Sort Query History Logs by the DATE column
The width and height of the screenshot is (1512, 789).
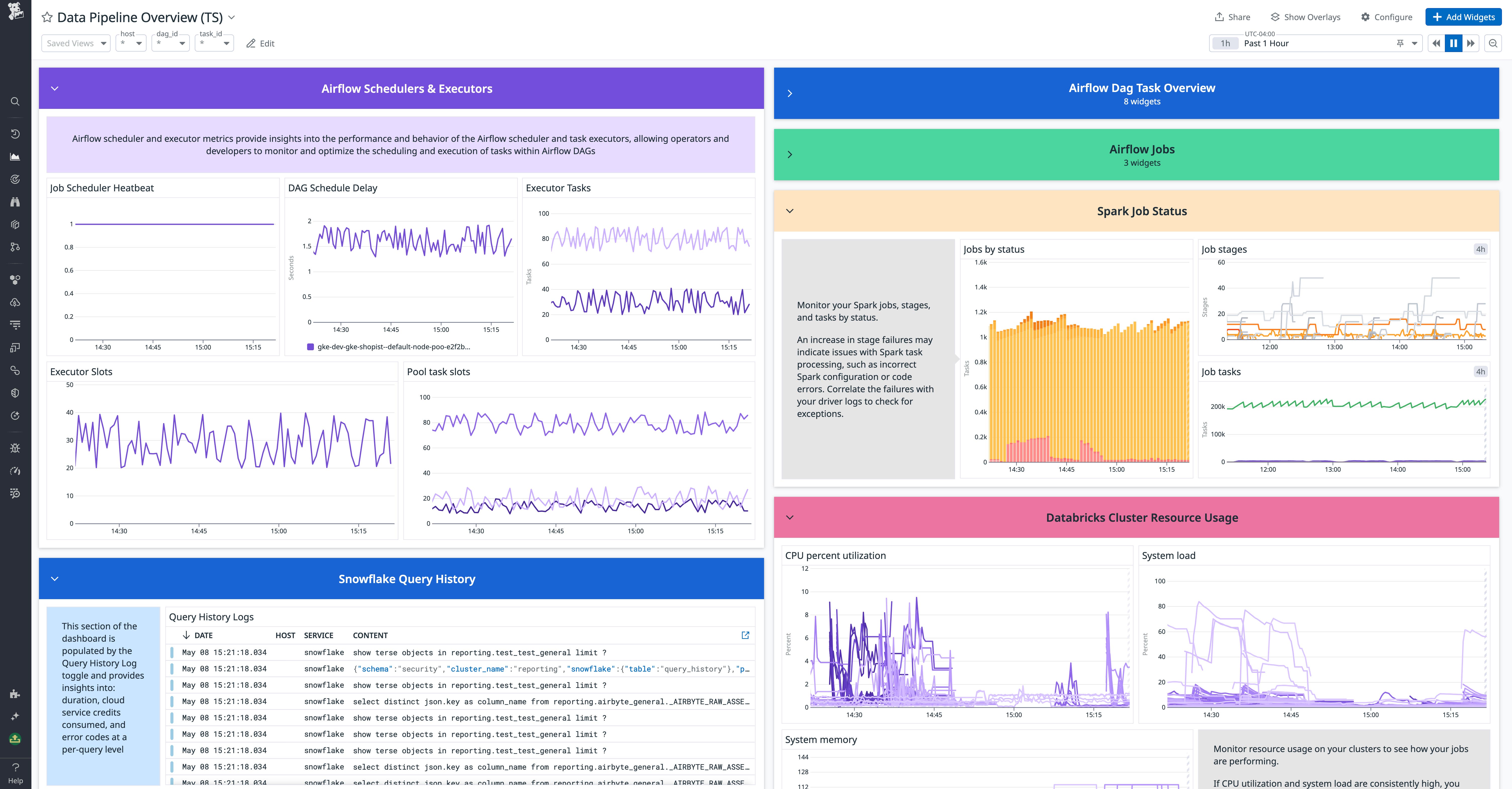(x=198, y=635)
